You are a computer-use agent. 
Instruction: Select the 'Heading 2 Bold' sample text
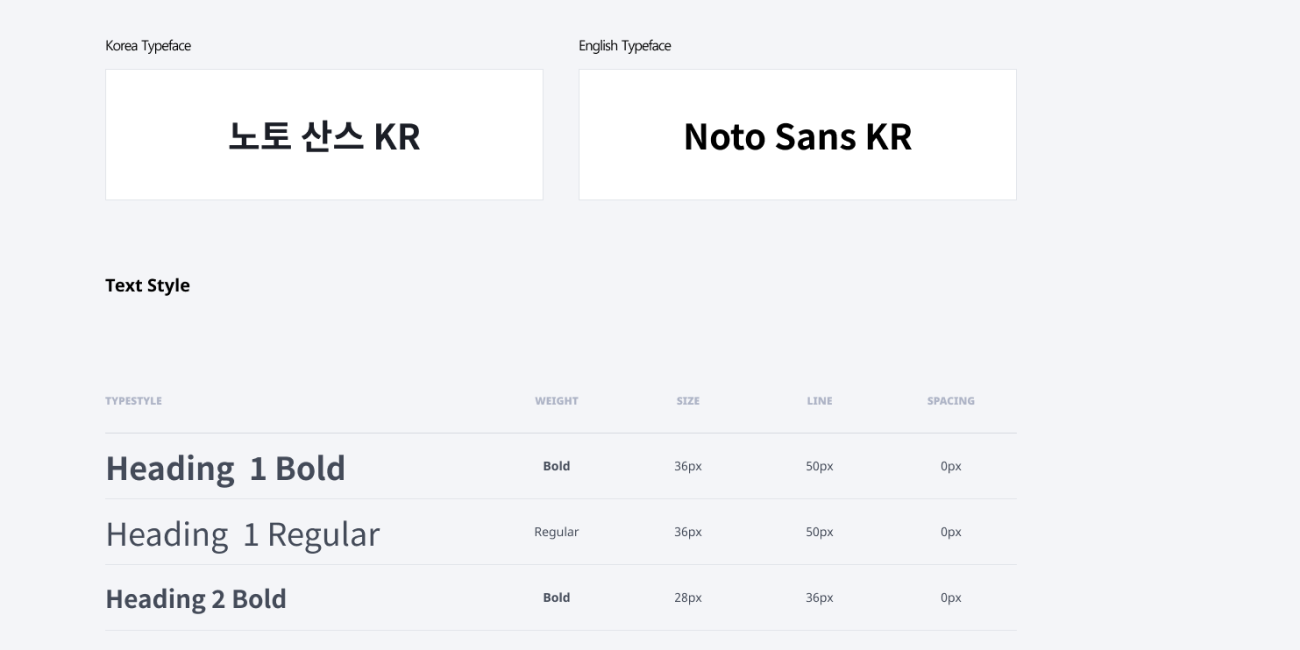tap(196, 599)
